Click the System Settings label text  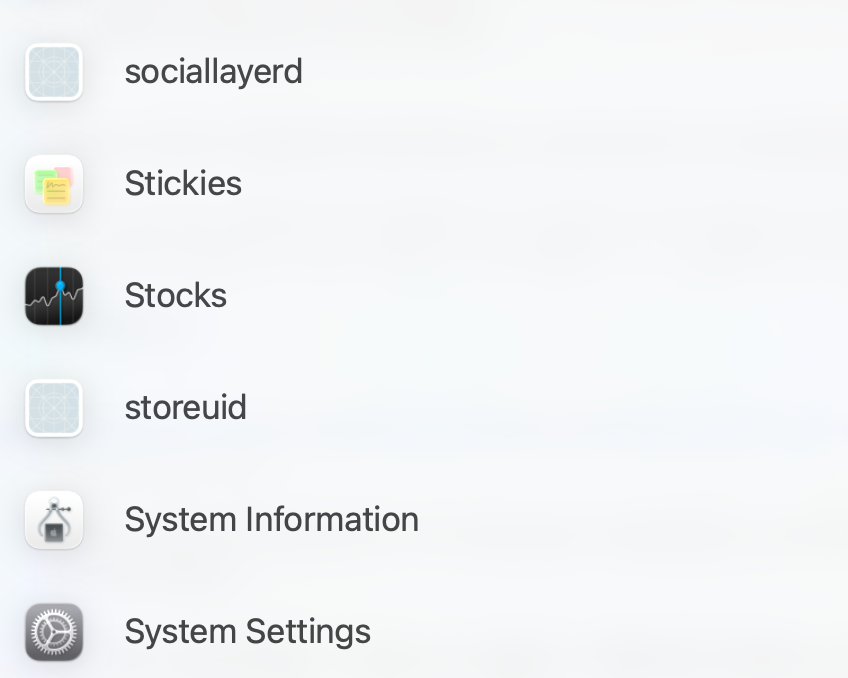pos(247,632)
